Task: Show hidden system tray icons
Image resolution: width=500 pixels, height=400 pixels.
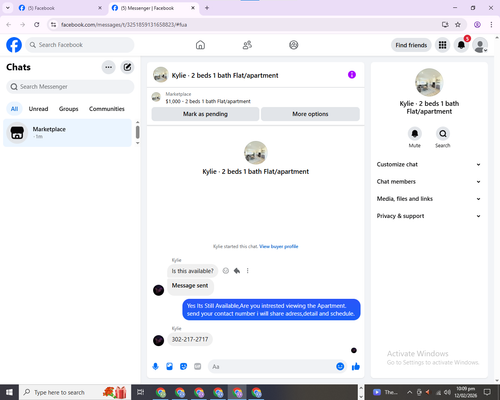Action: 410,392
